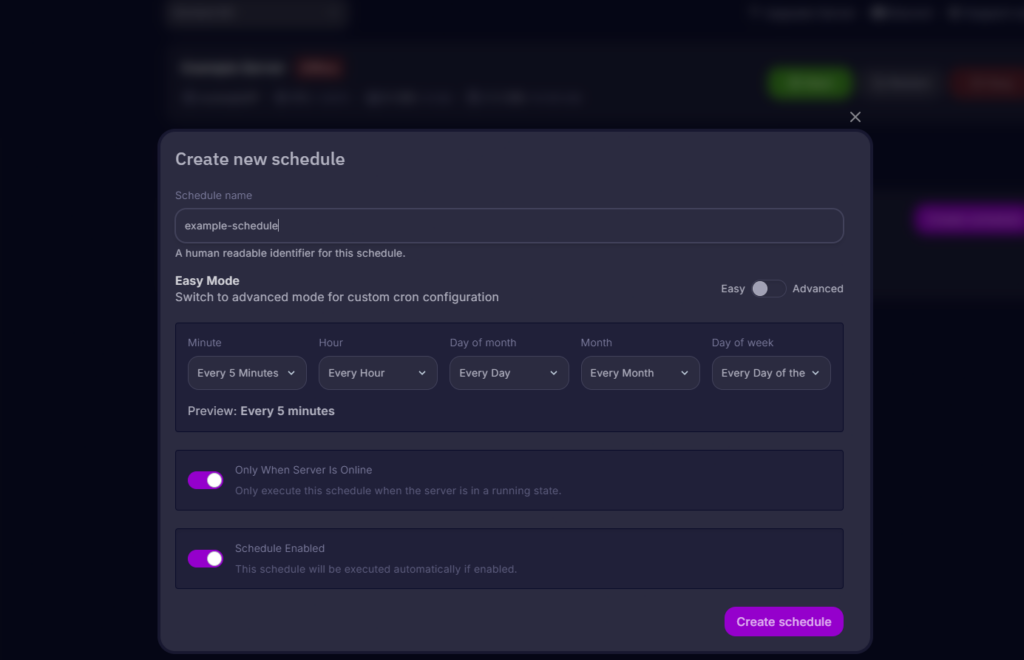
Task: Click the Schedule name input containing example-schedule
Action: (x=509, y=225)
